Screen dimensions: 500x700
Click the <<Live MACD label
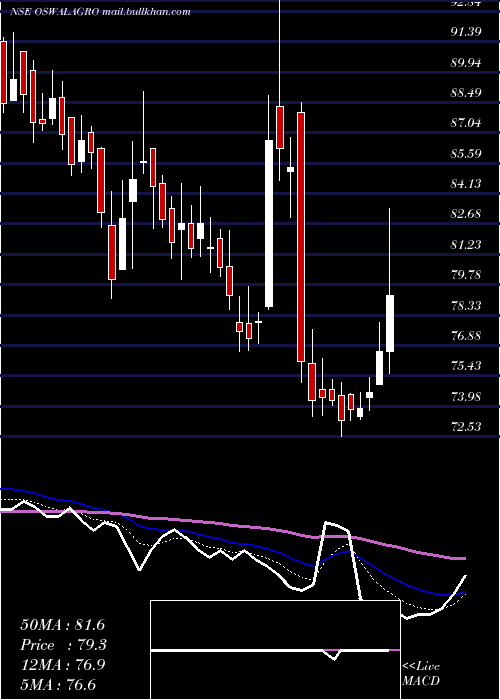(421, 673)
